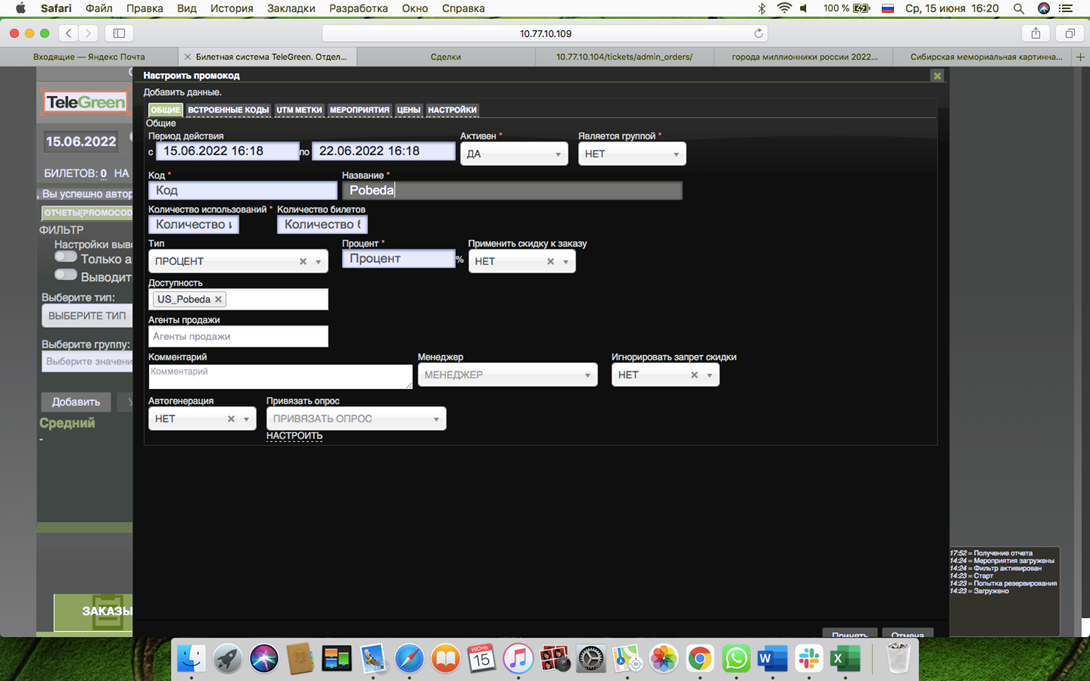Open the Safari share menu
Viewport: 1090px width, 681px height.
(x=1035, y=33)
